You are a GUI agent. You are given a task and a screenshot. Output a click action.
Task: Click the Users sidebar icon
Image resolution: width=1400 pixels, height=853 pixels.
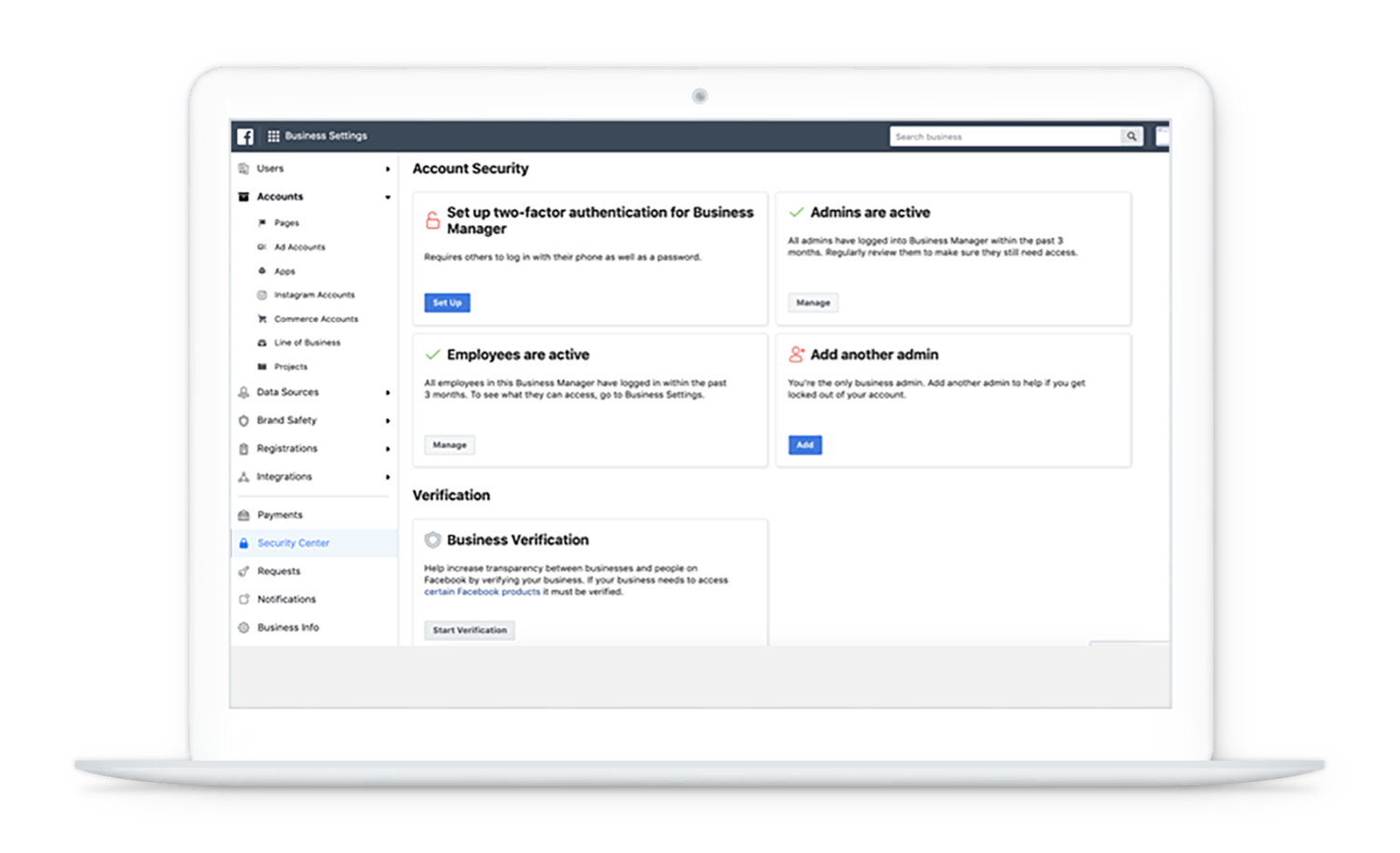244,169
